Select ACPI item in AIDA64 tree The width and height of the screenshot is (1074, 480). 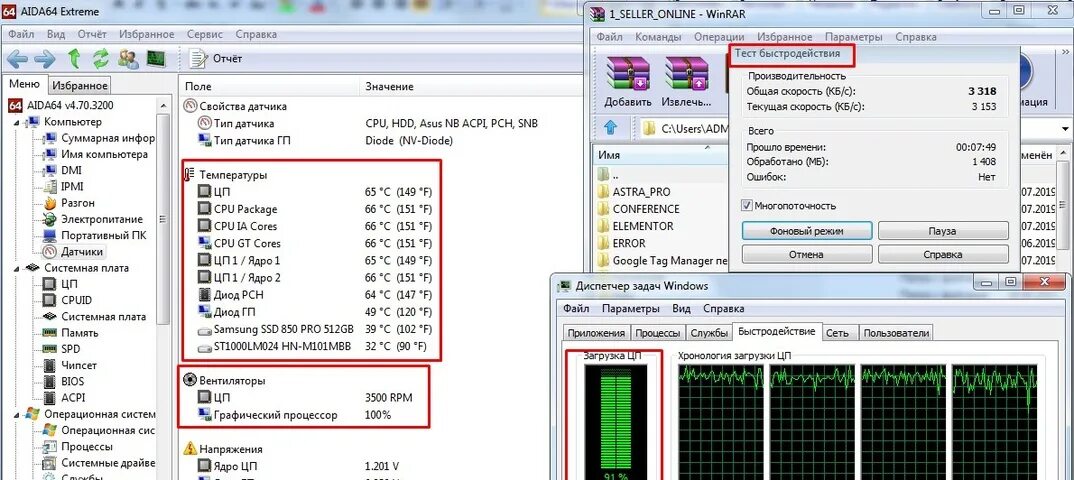(64, 398)
